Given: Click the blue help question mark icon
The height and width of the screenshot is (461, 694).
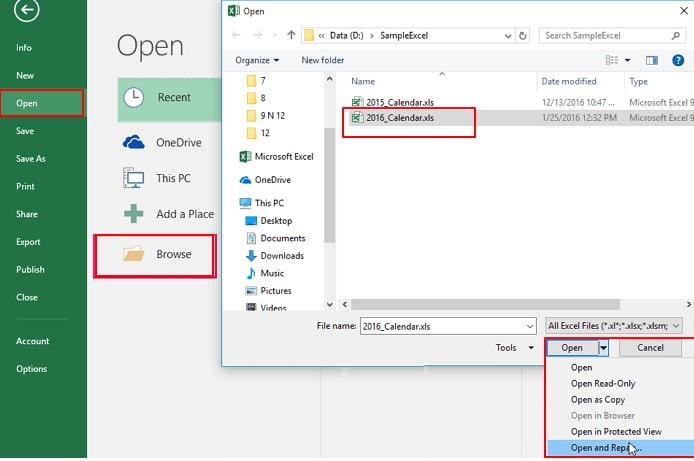Looking at the screenshot, I should 678,60.
